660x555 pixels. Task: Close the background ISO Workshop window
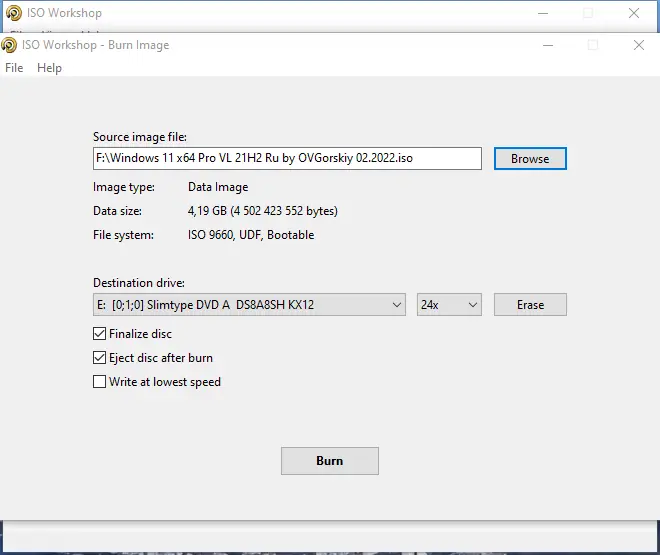coord(634,13)
